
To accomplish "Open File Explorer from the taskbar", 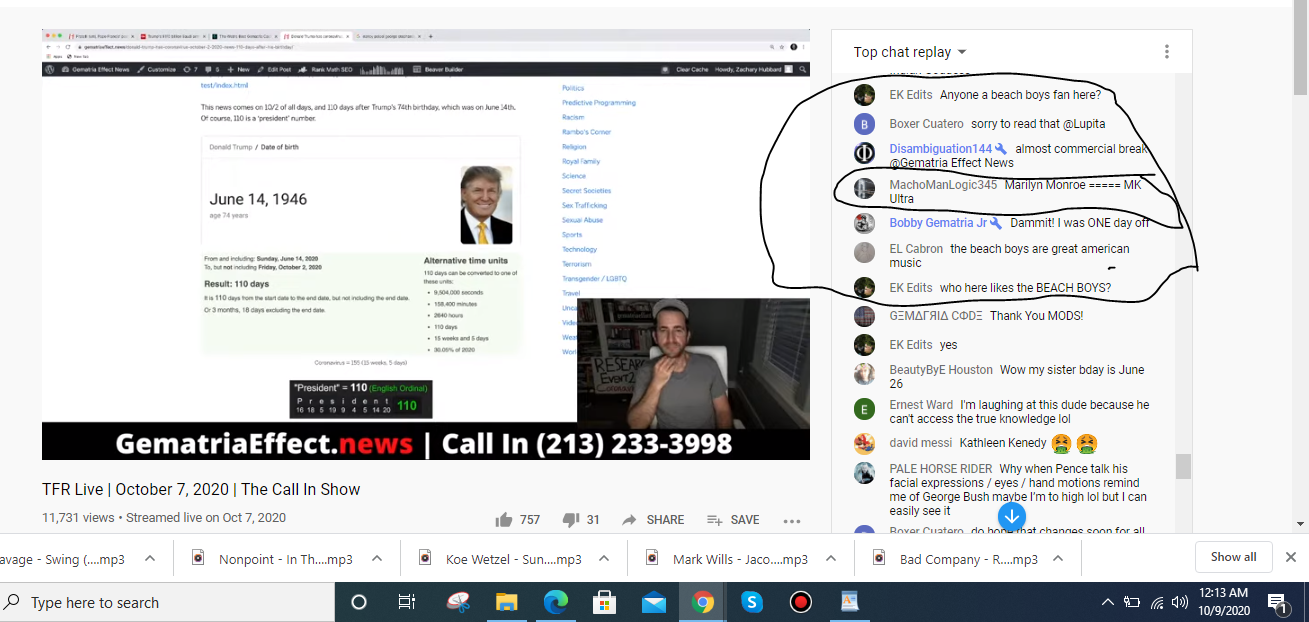I will [507, 602].
